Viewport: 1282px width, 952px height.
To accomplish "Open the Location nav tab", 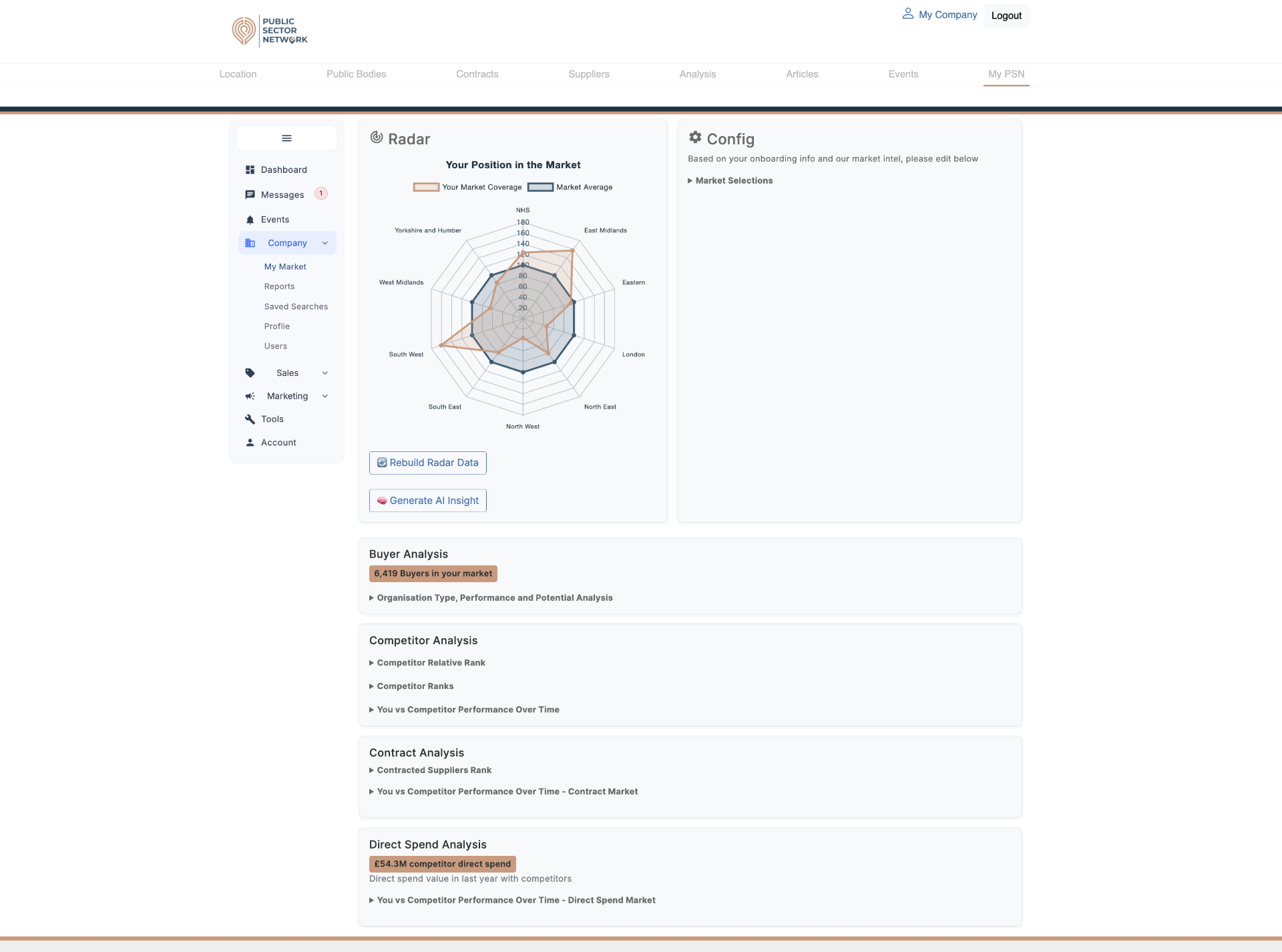I will (x=238, y=74).
